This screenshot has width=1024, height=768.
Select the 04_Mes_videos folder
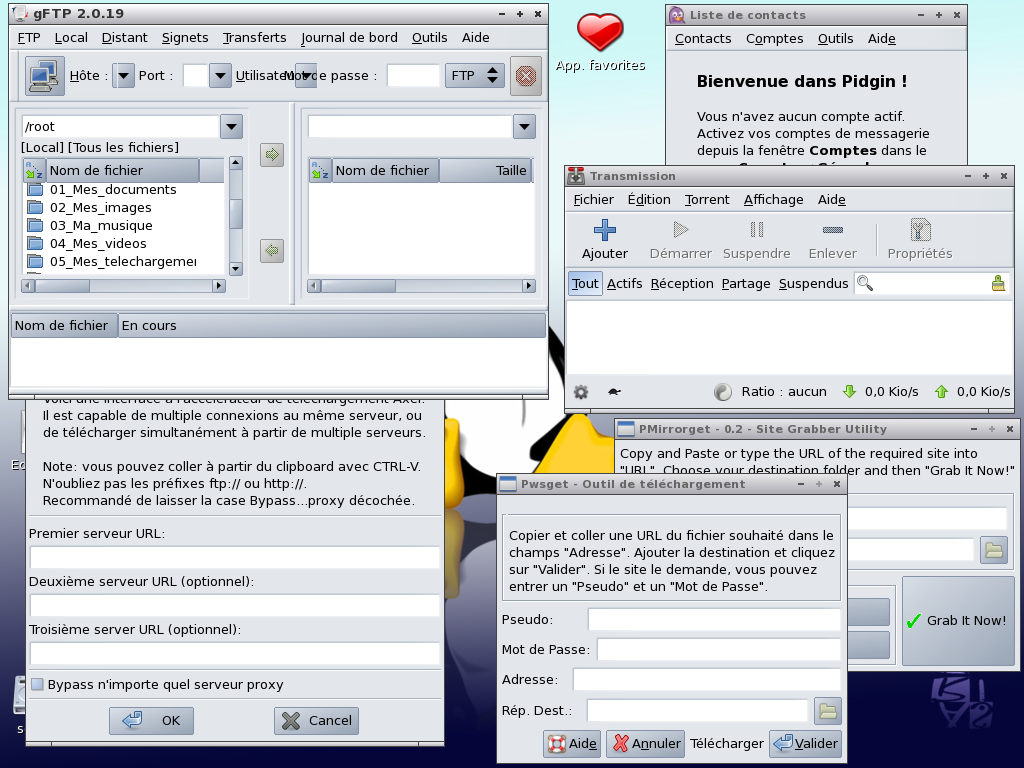(x=98, y=244)
